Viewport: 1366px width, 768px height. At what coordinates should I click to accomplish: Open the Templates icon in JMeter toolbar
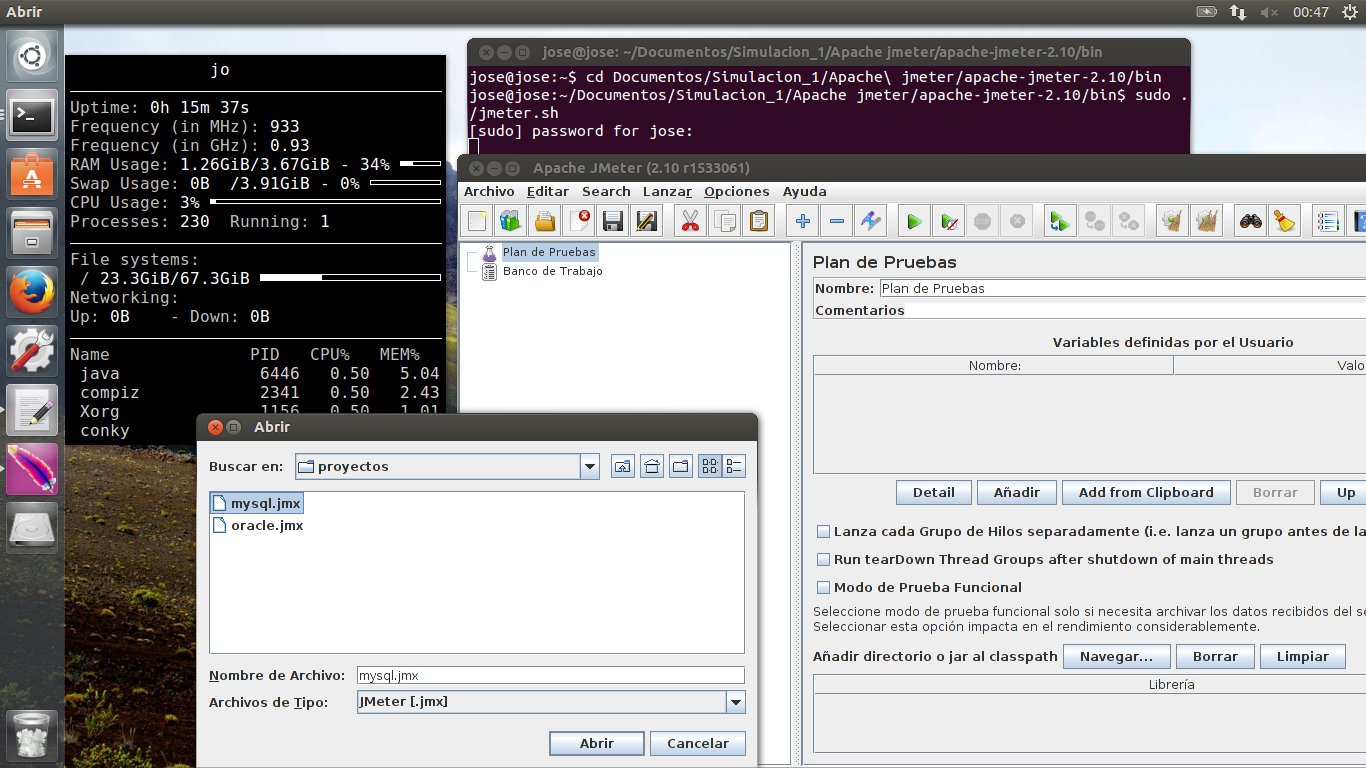click(511, 221)
